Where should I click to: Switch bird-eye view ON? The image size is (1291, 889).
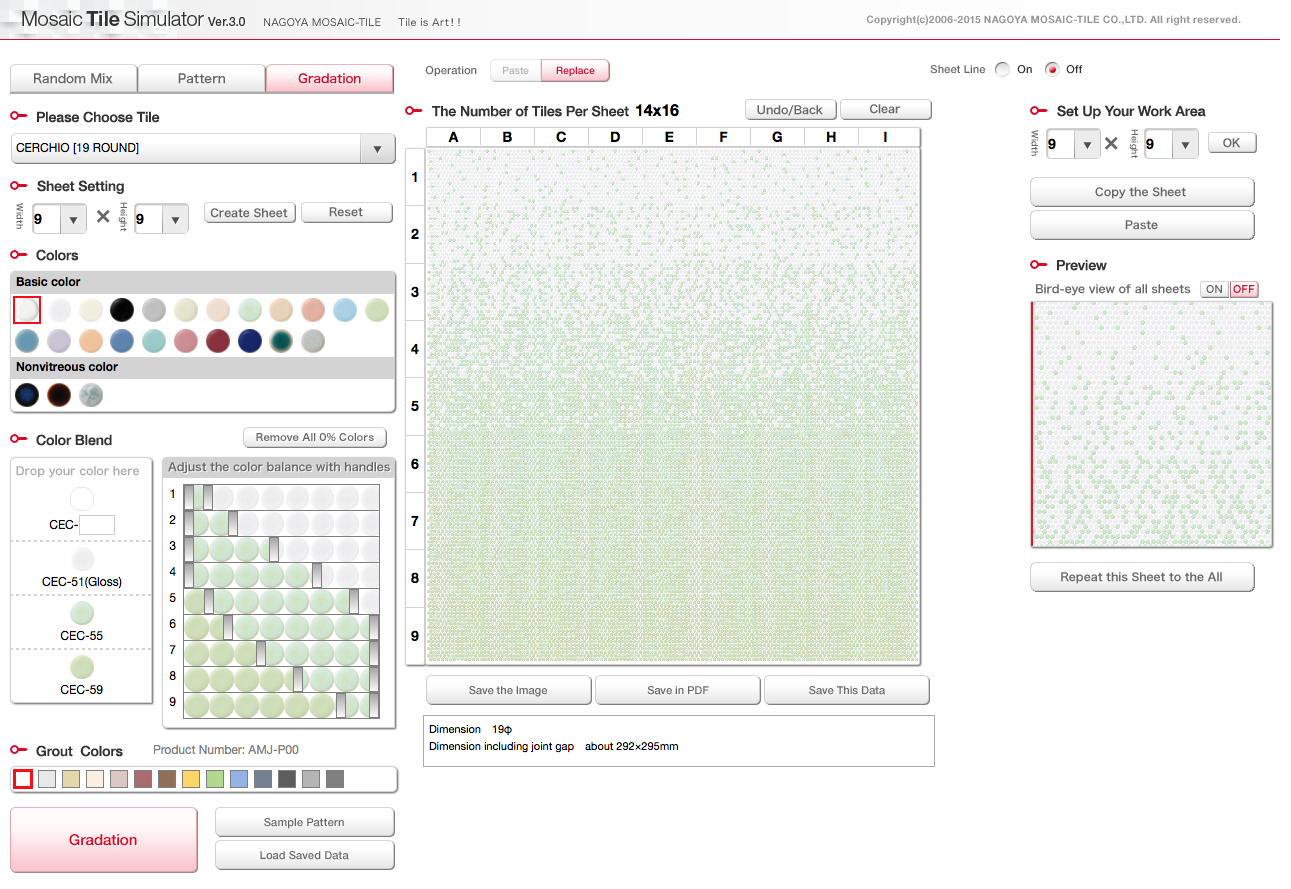[1214, 289]
